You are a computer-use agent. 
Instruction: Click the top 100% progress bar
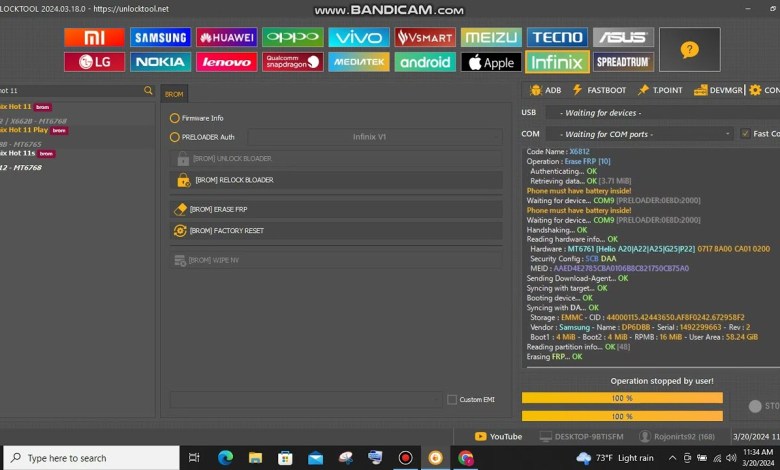pyautogui.click(x=622, y=398)
